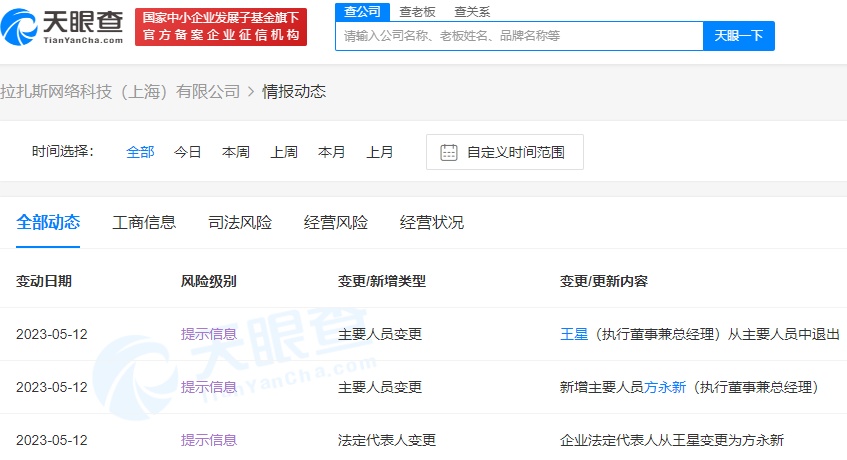Click 提示信息 in the 法定代表人变更 row

tap(209, 441)
